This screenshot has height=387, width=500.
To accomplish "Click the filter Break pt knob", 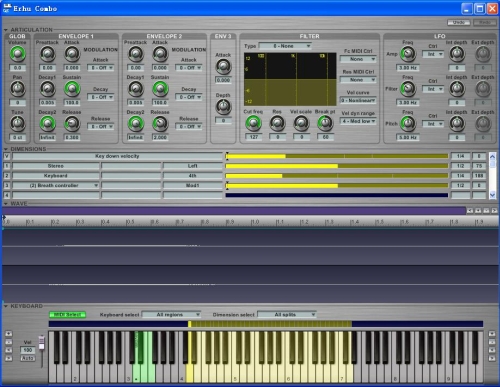I will (x=325, y=123).
